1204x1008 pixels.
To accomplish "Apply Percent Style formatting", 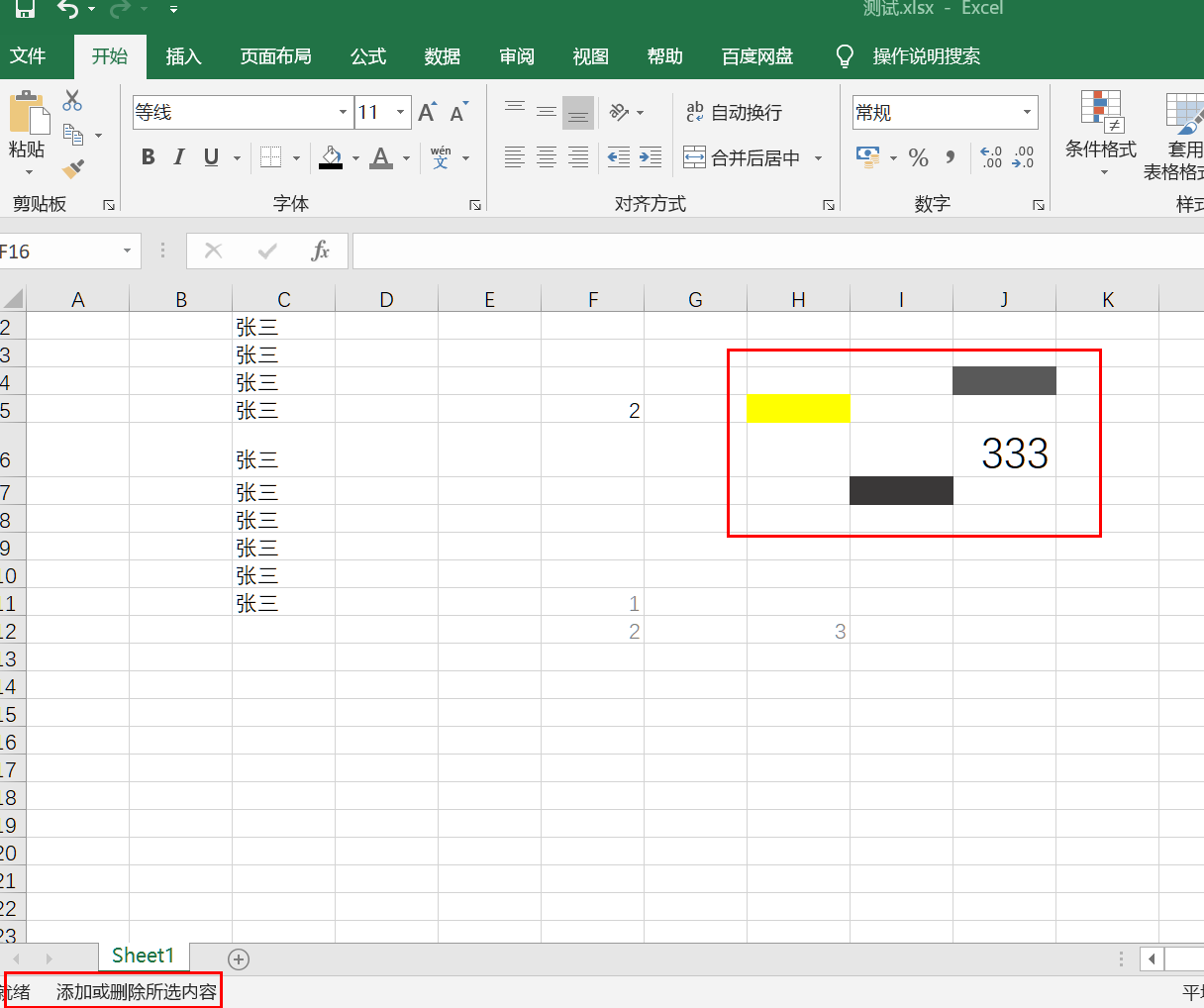I will 918,157.
